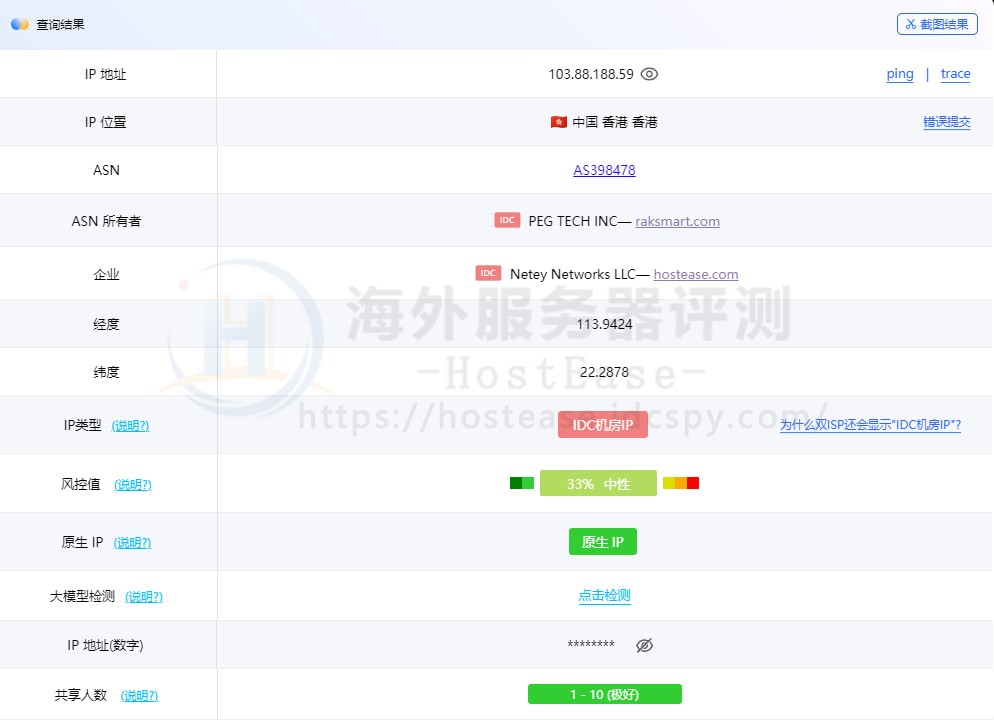The width and height of the screenshot is (994, 720).
Task: Visit the raksmart.com link
Action: coord(677,222)
